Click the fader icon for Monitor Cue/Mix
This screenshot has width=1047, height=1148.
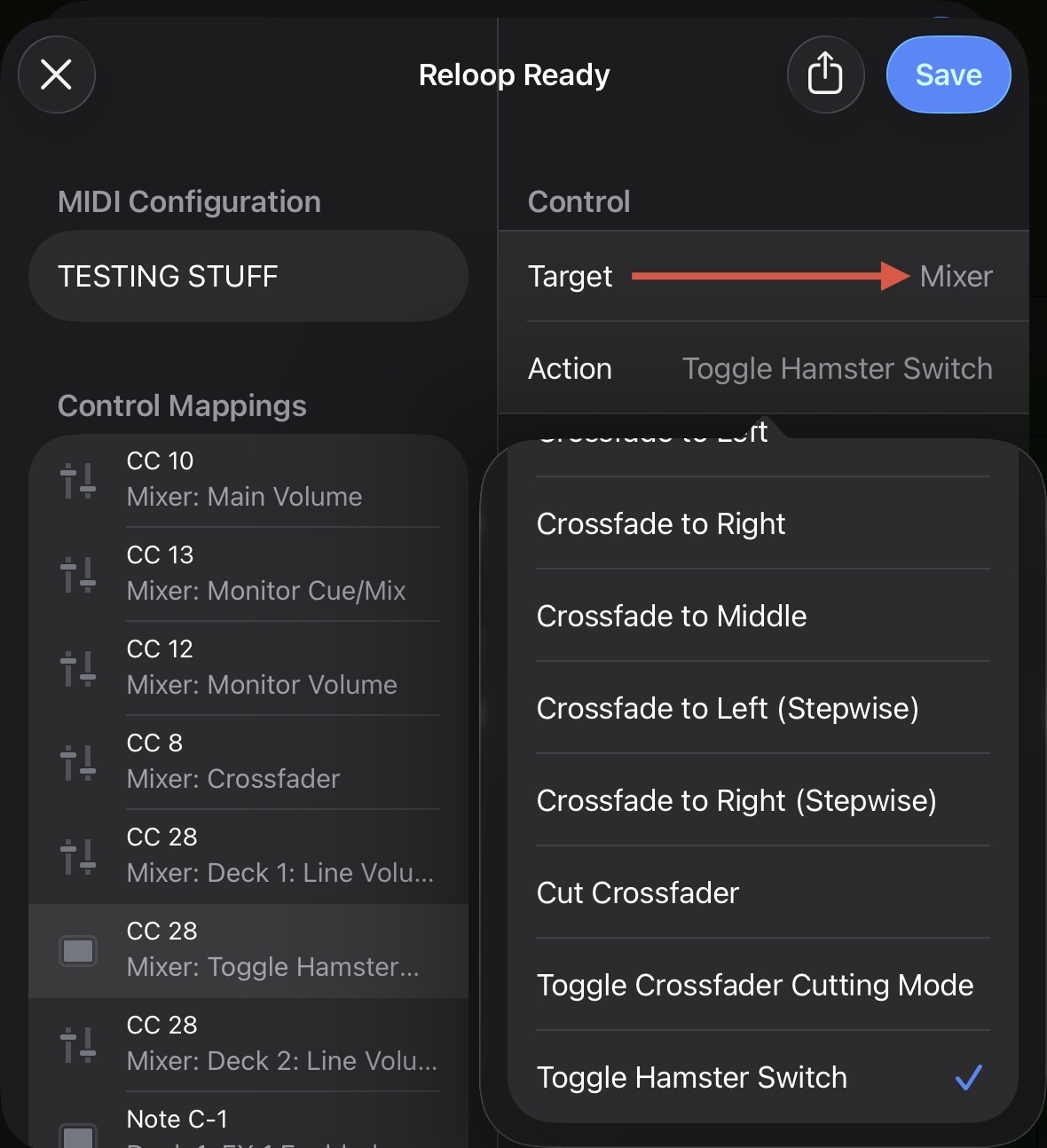click(78, 574)
